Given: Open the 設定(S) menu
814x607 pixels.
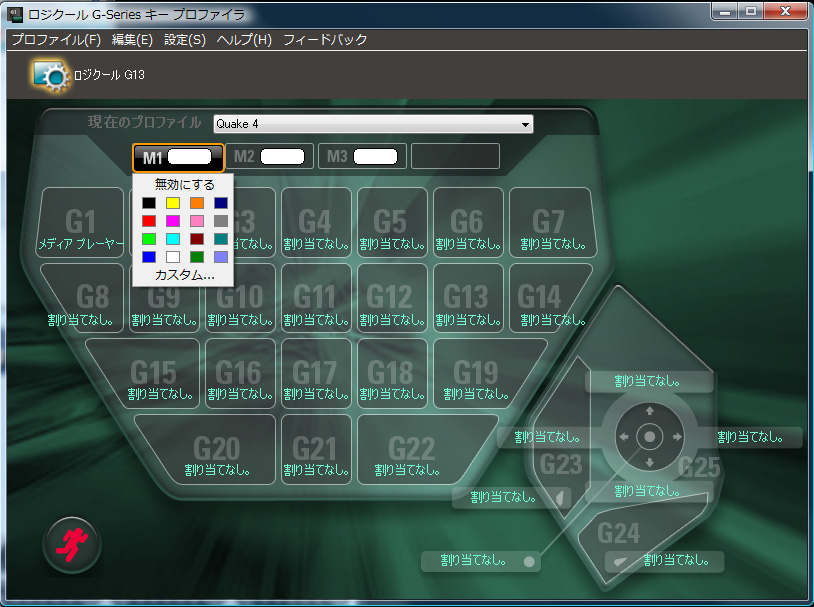Looking at the screenshot, I should coord(184,40).
